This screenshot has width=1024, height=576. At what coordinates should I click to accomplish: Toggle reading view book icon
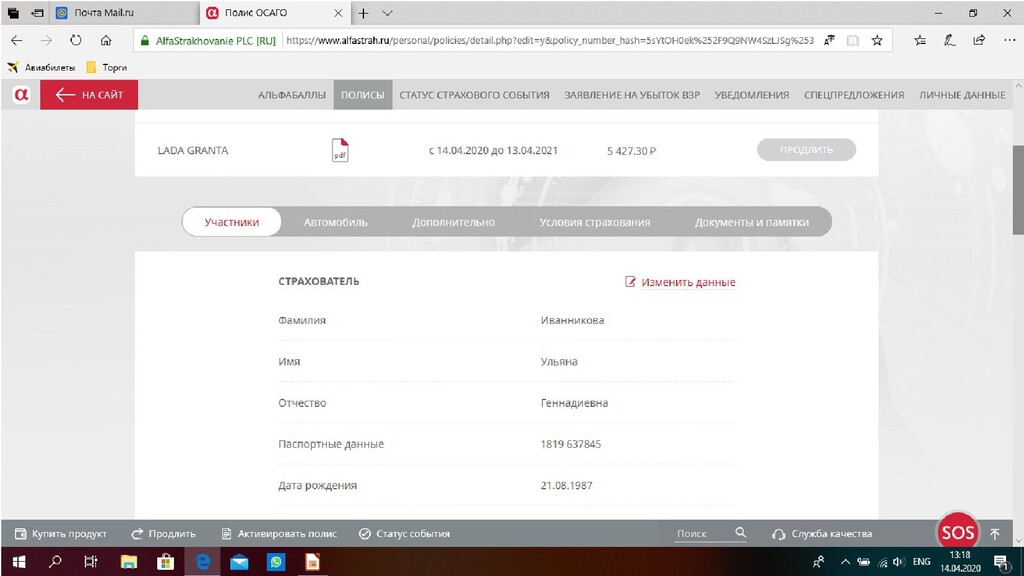point(852,40)
